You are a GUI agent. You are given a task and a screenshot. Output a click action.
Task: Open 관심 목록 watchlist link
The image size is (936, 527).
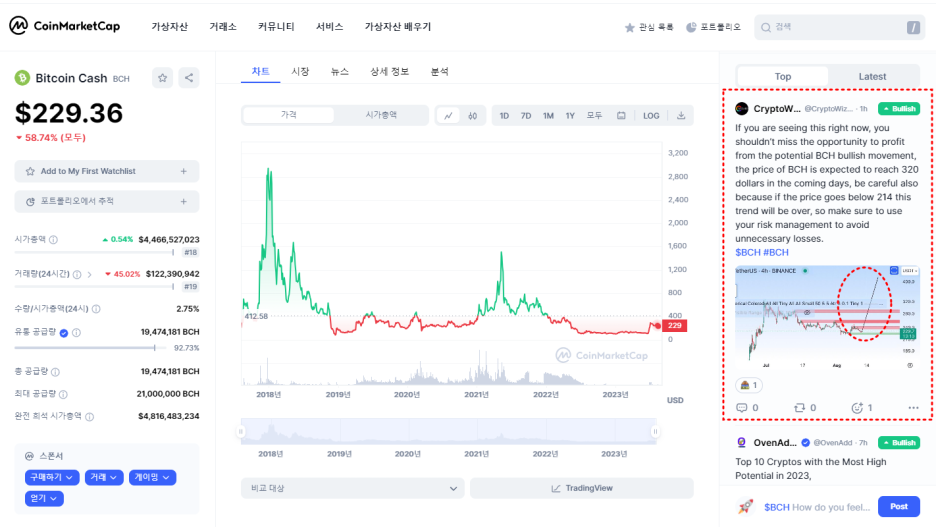649,27
